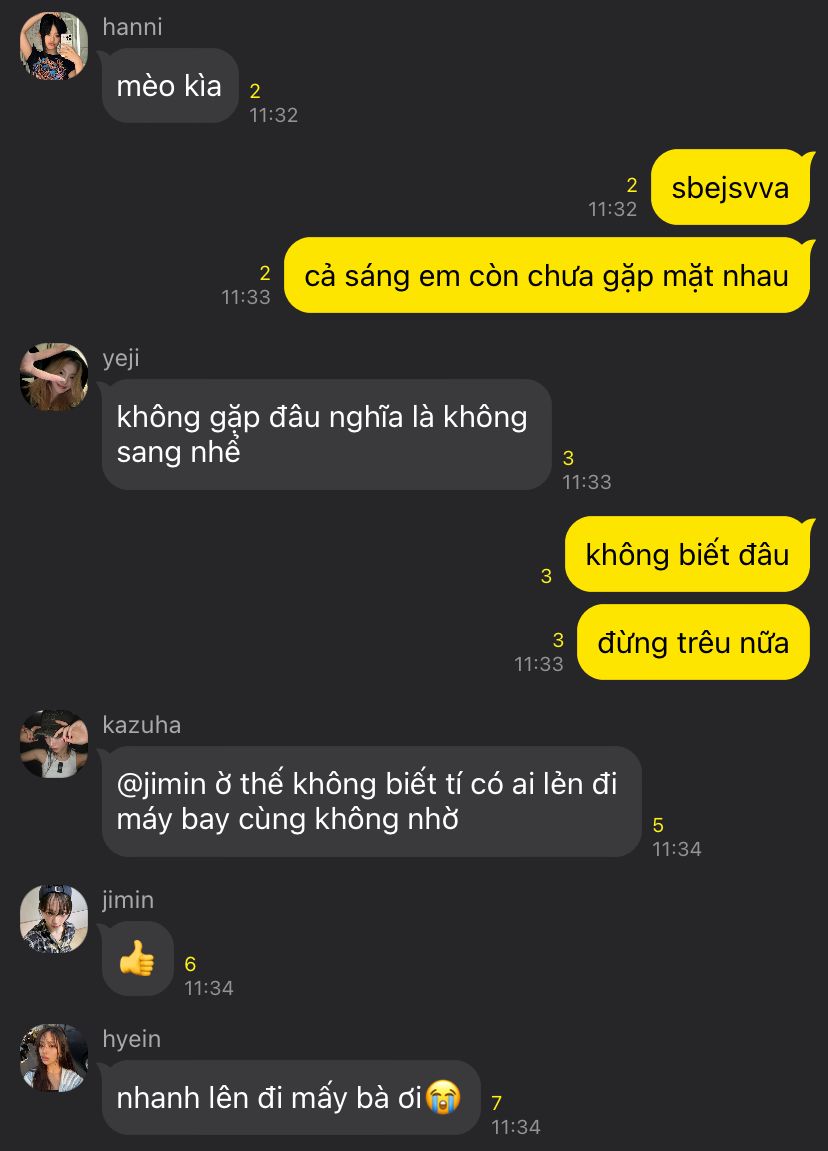Tap the 'cả sáng em còn chưa gặp mặt nhau' bubble
Image resolution: width=828 pixels, height=1151 pixels.
(547, 275)
